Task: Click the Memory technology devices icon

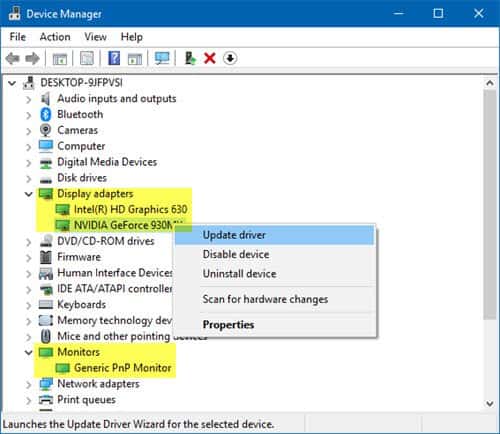Action: 46,320
